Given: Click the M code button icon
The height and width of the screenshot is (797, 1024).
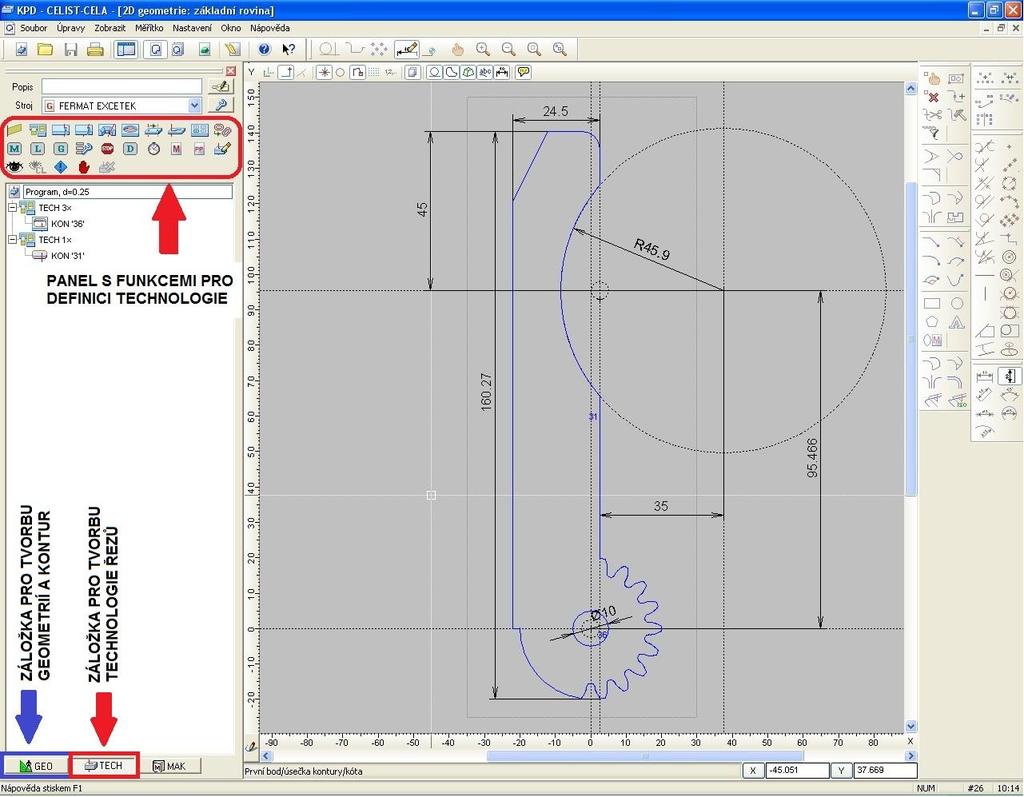Looking at the screenshot, I should [14, 149].
